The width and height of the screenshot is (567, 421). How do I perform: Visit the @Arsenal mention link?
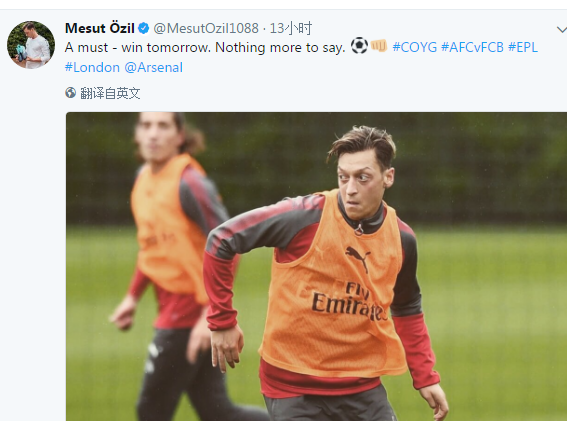point(154,68)
